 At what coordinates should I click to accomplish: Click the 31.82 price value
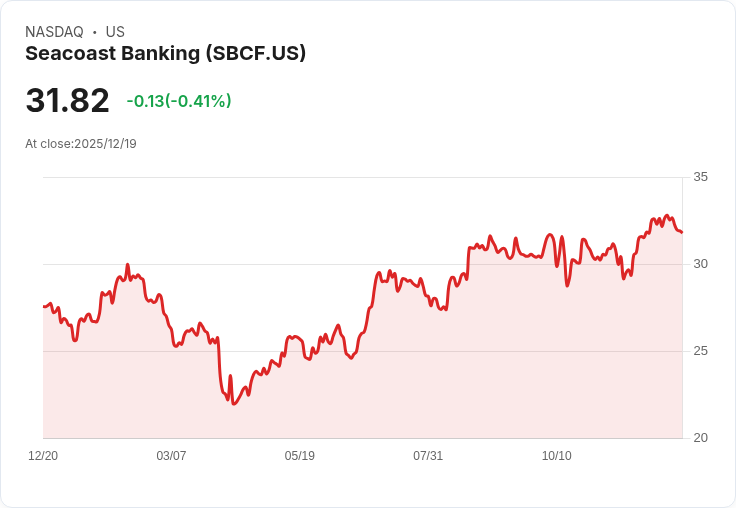point(67,100)
